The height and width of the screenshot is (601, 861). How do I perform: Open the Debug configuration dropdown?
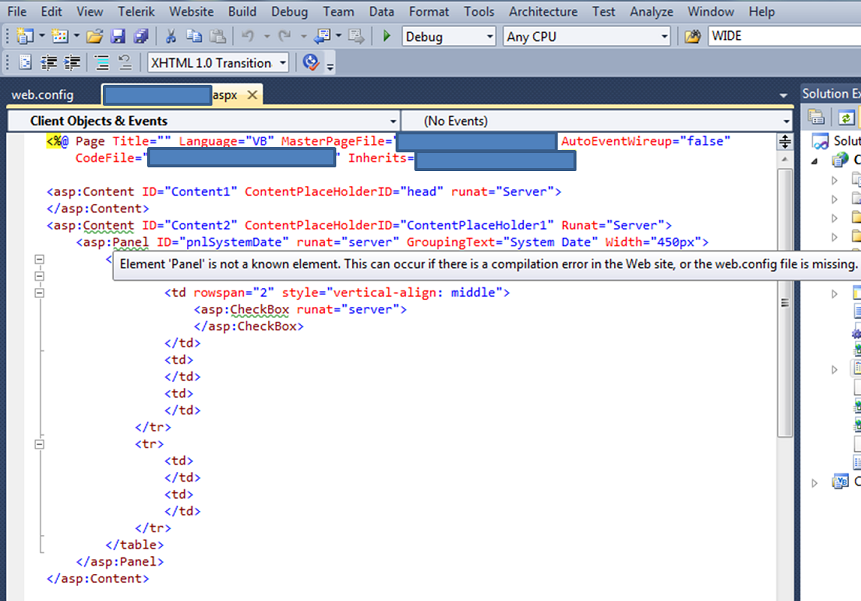491,35
